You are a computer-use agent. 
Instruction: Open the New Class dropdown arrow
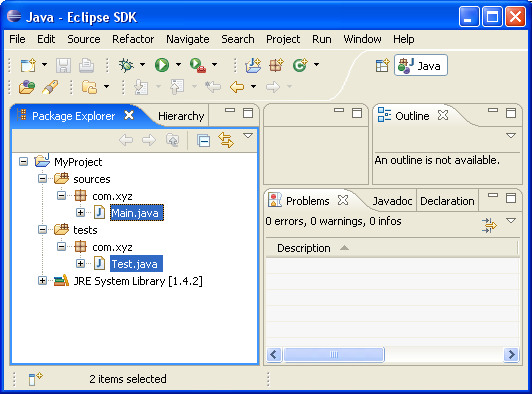click(317, 64)
